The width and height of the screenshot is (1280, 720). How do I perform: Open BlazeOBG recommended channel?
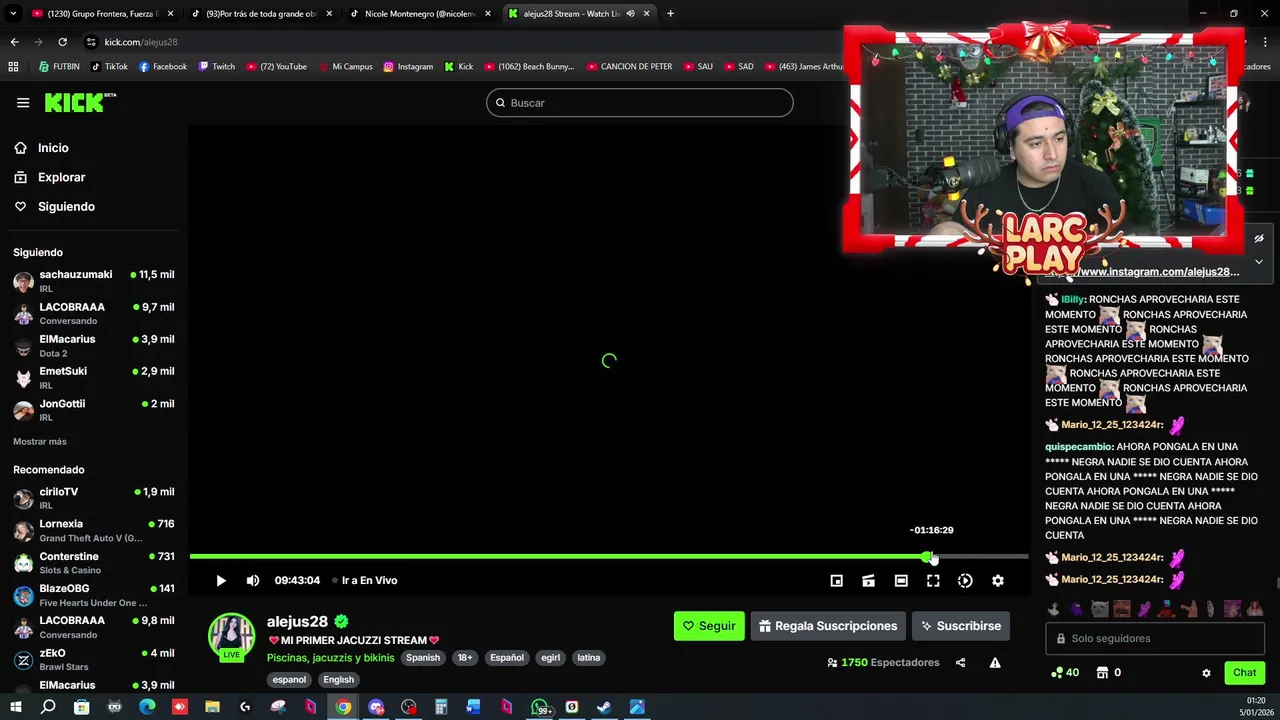click(x=94, y=595)
